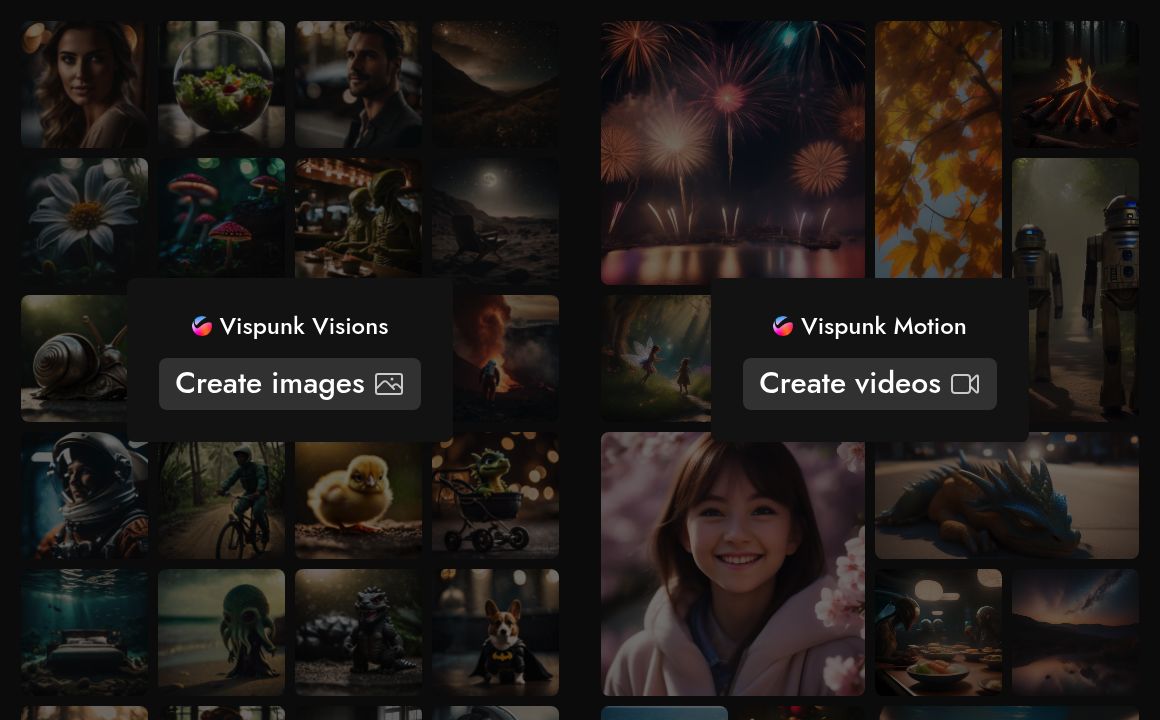Click the Vispunk Motion logo icon
Viewport: 1160px width, 720px height.
(783, 325)
